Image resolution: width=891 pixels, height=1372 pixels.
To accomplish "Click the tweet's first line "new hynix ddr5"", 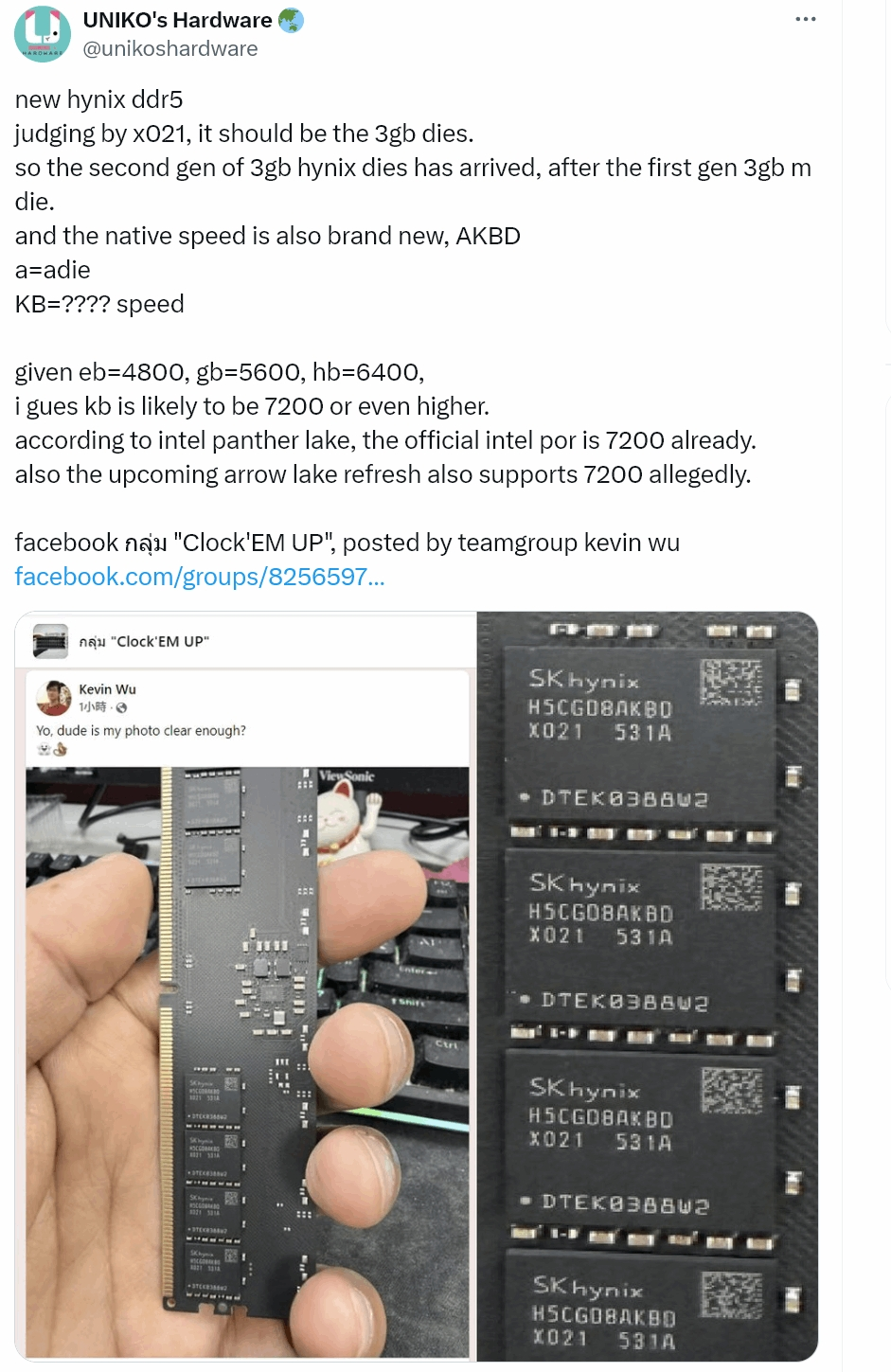I will coord(99,99).
